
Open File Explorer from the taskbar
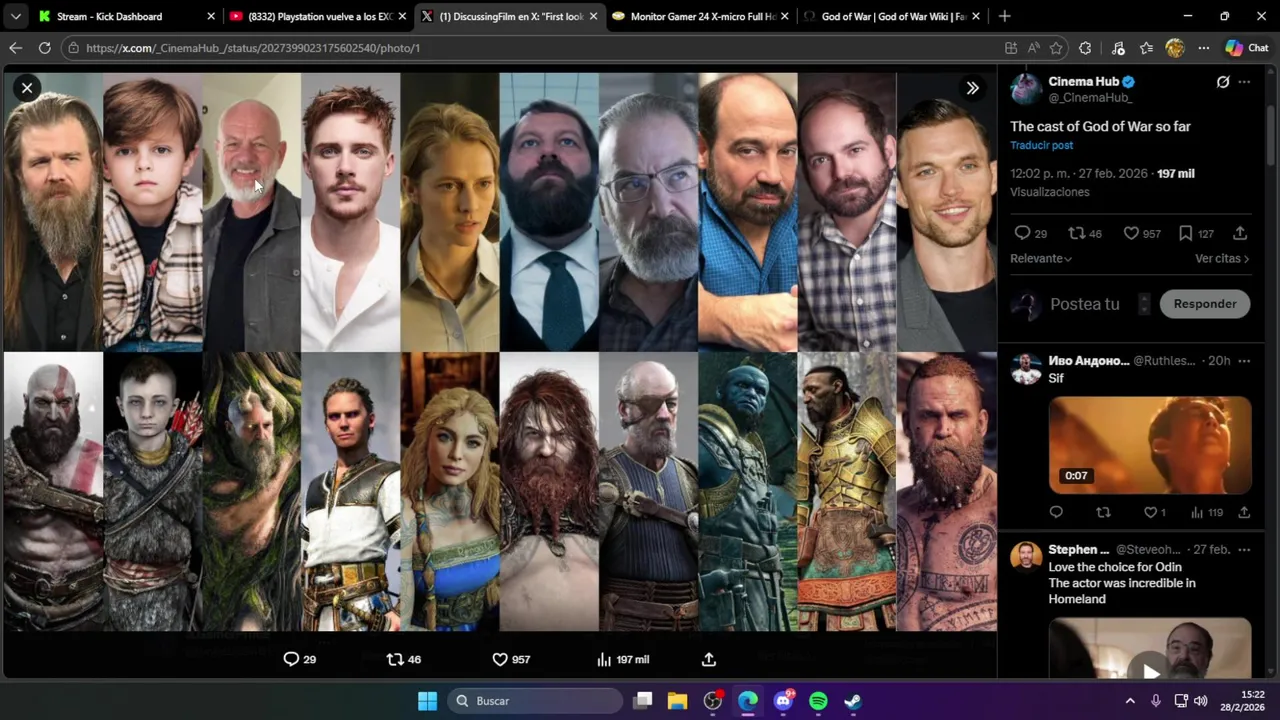tap(677, 701)
